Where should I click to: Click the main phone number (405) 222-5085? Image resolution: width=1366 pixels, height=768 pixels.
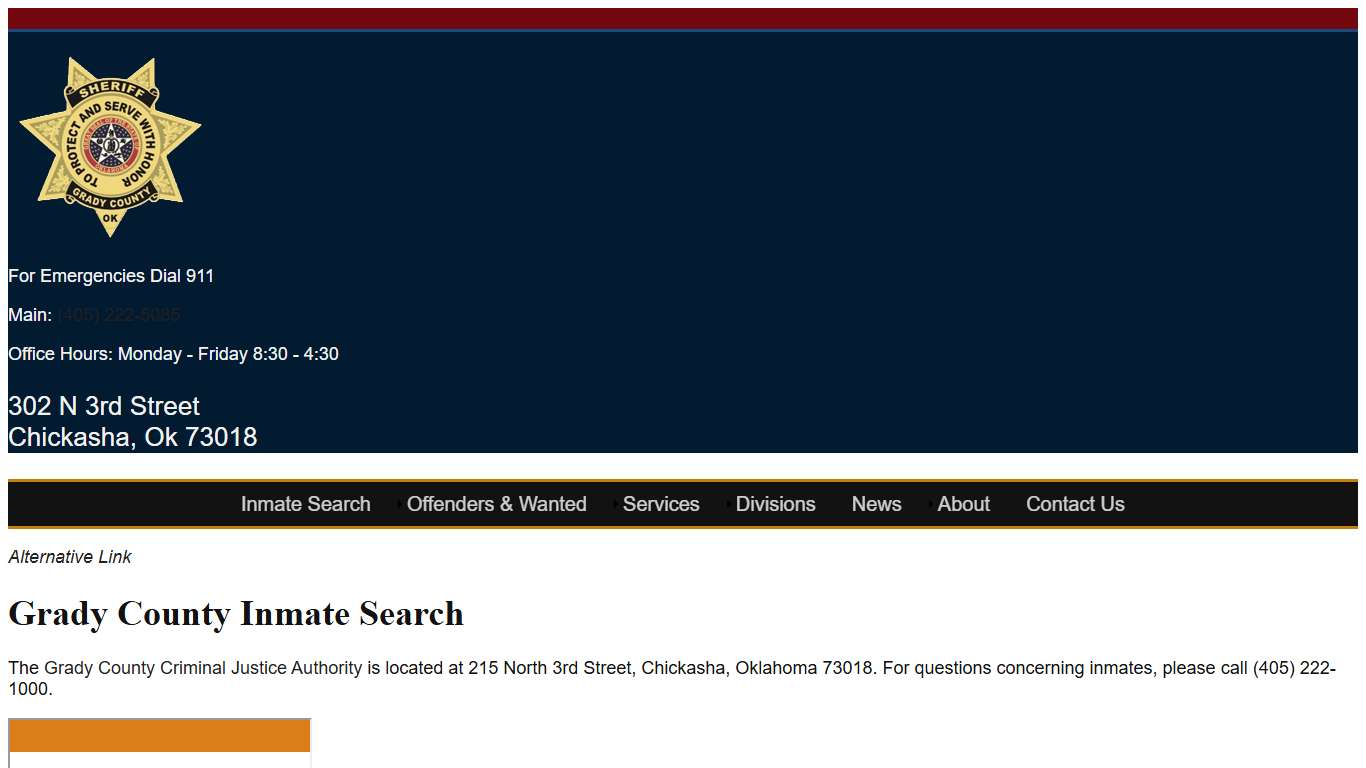click(118, 314)
